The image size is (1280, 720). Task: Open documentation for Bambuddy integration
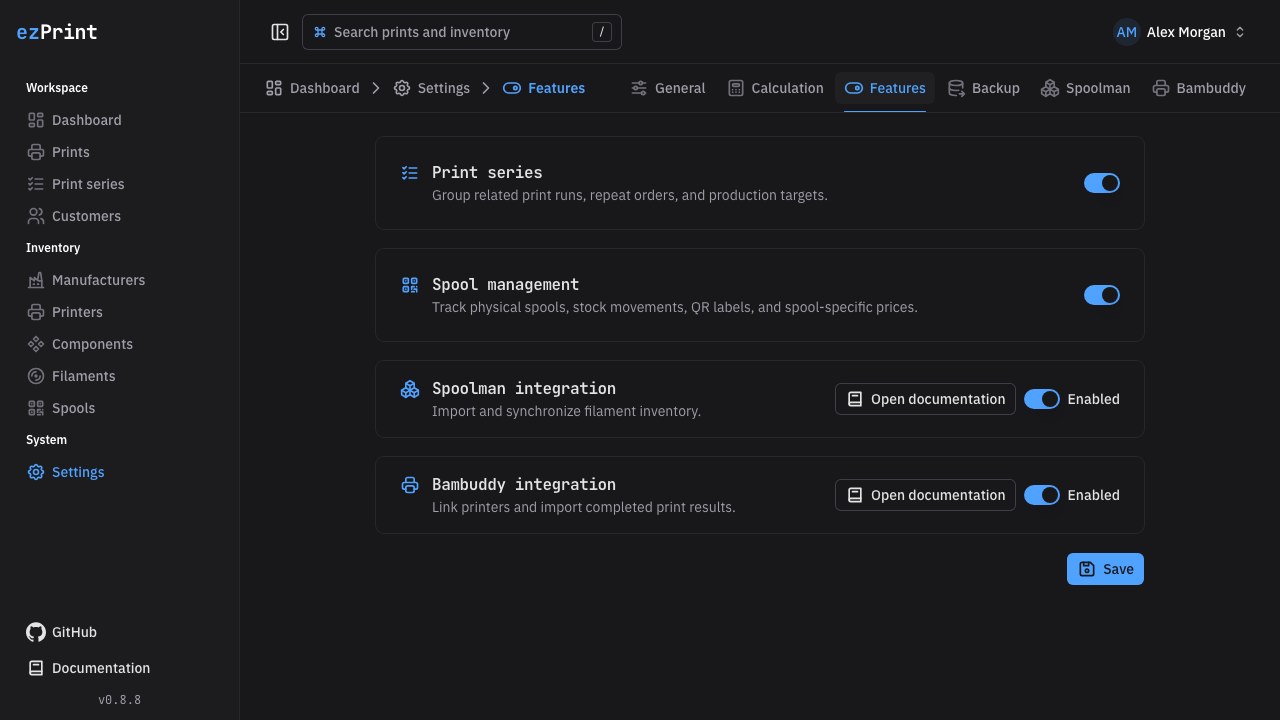[925, 495]
